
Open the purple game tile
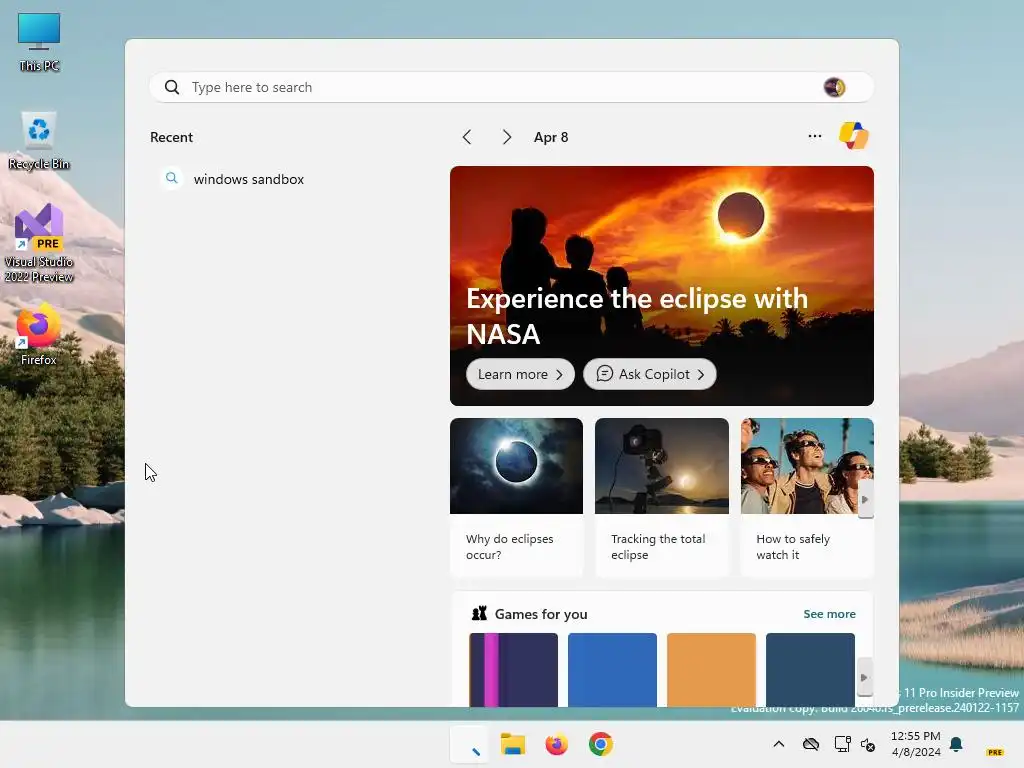513,669
